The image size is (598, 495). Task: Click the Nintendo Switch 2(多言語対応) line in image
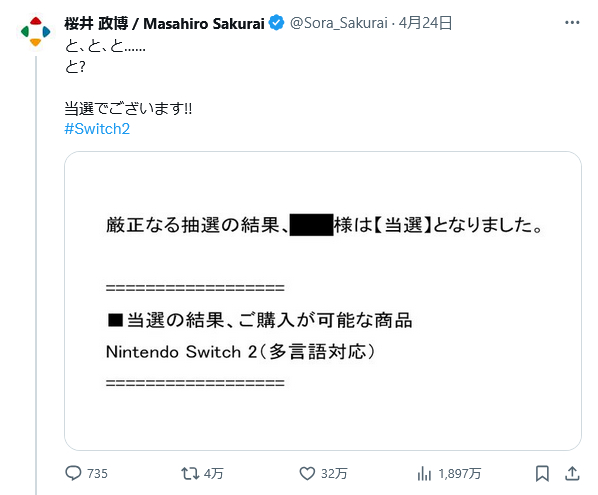[241, 352]
